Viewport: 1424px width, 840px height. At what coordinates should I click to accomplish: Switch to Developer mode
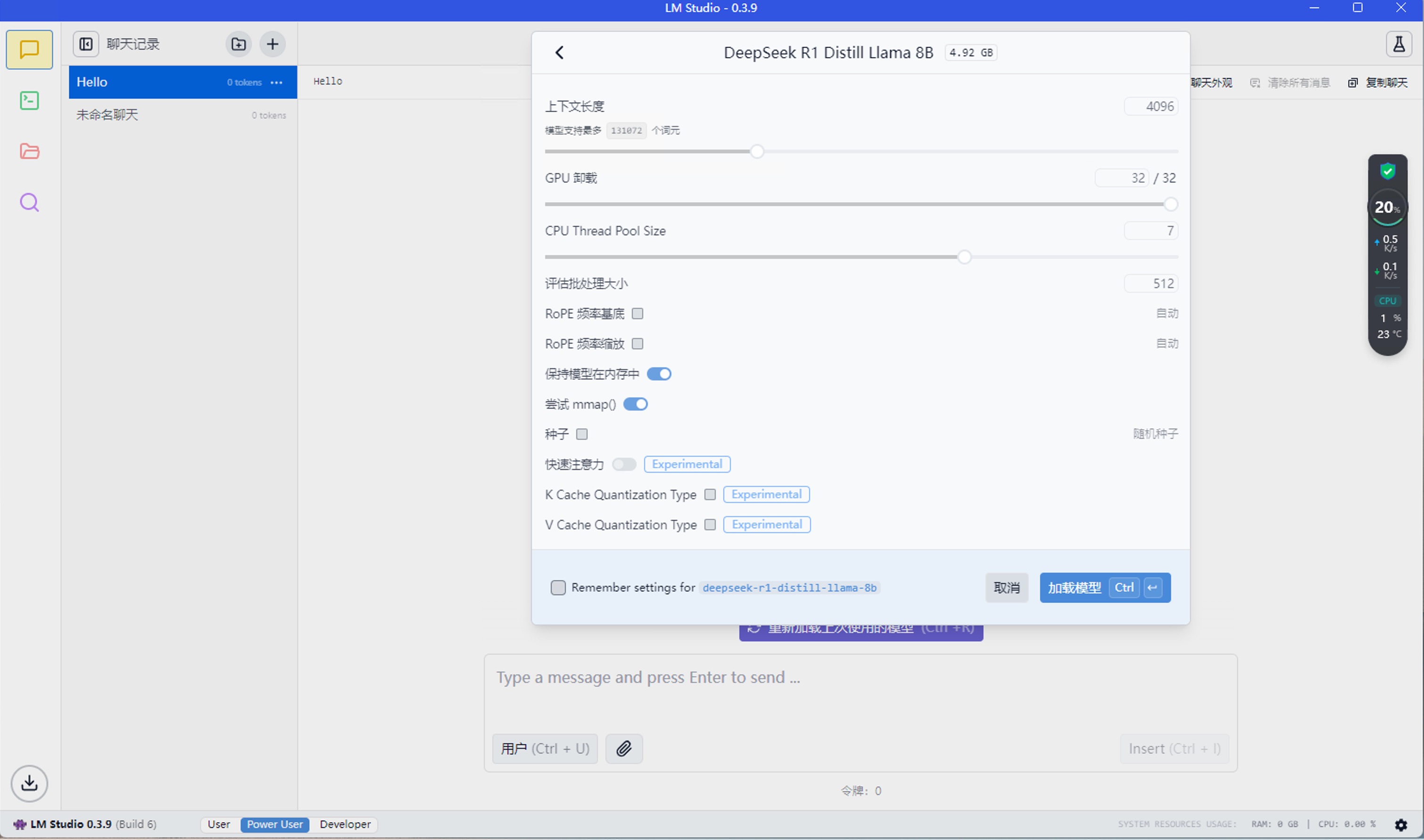point(345,824)
